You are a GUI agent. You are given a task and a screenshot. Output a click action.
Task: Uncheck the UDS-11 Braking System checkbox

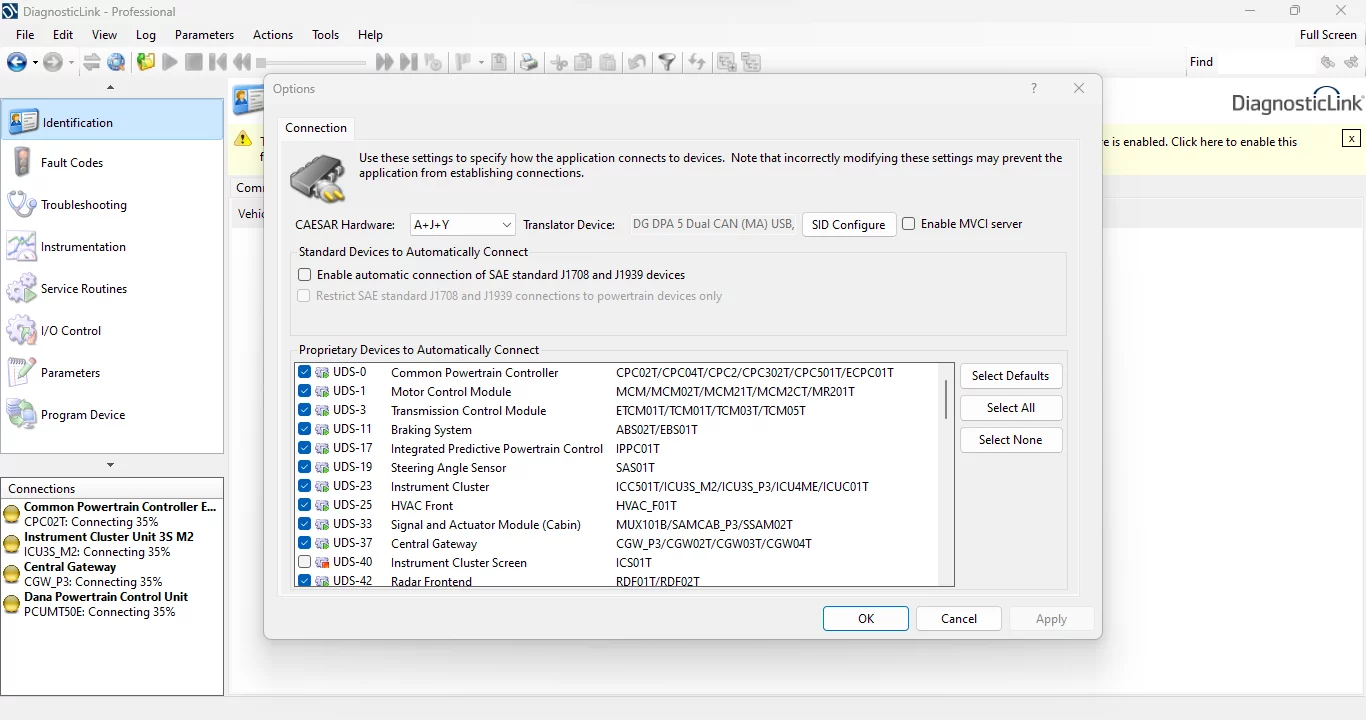[305, 430]
